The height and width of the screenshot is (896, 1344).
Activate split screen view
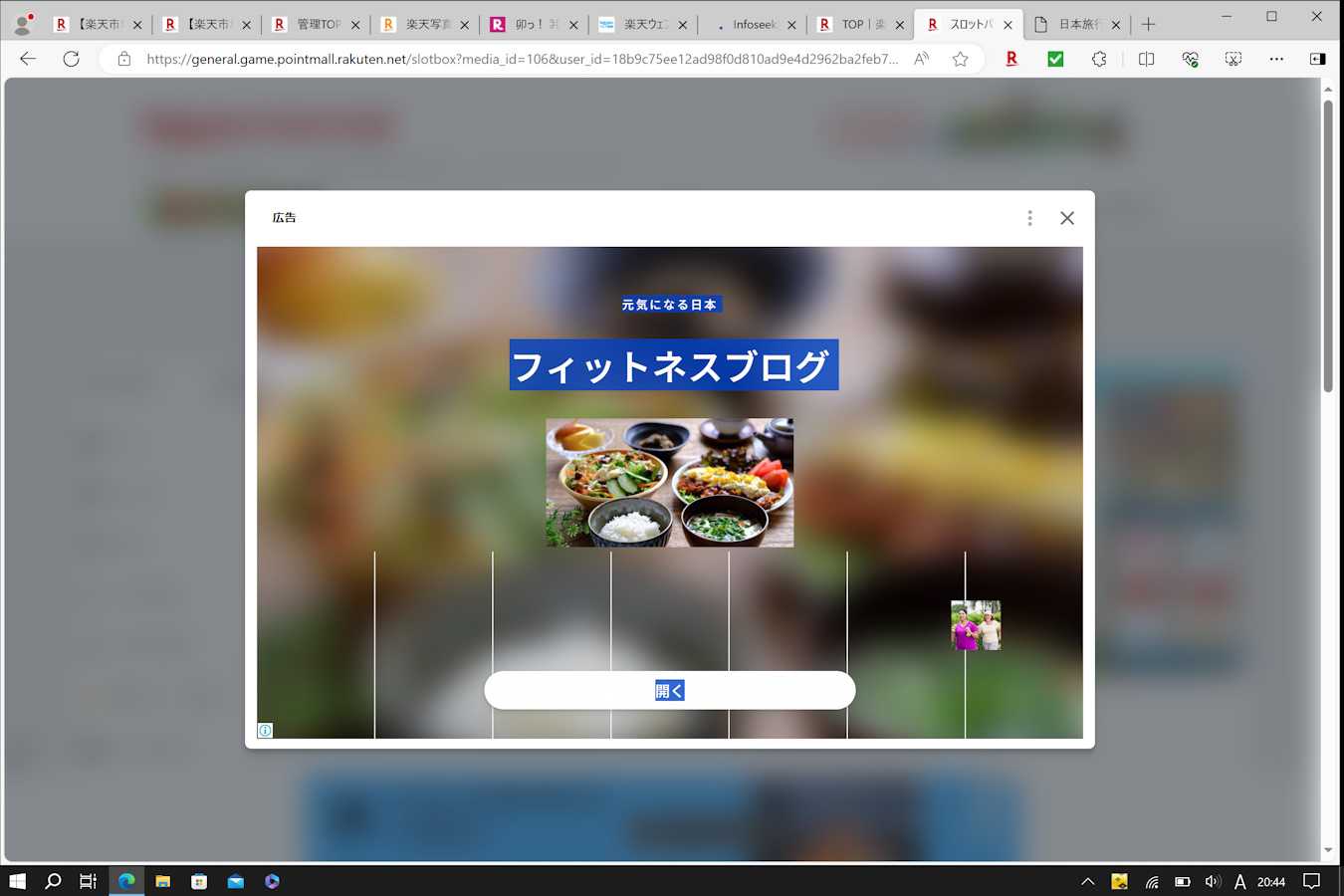click(1146, 59)
